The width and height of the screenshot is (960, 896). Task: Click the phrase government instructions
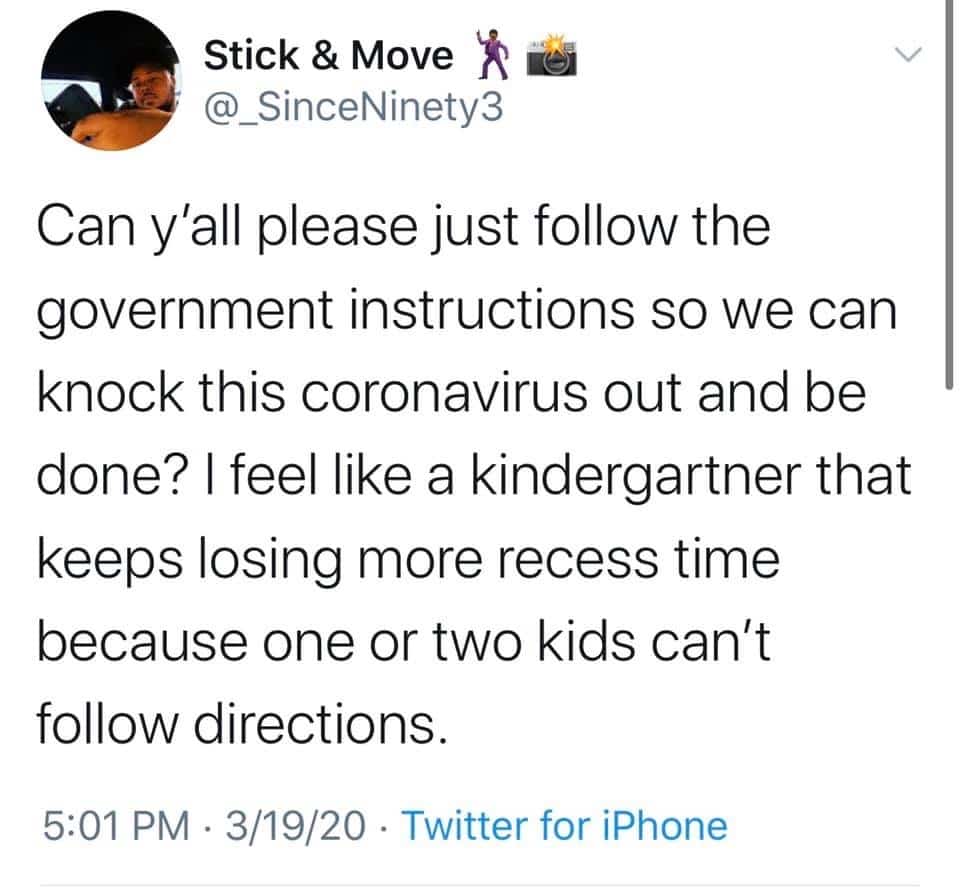coord(336,311)
